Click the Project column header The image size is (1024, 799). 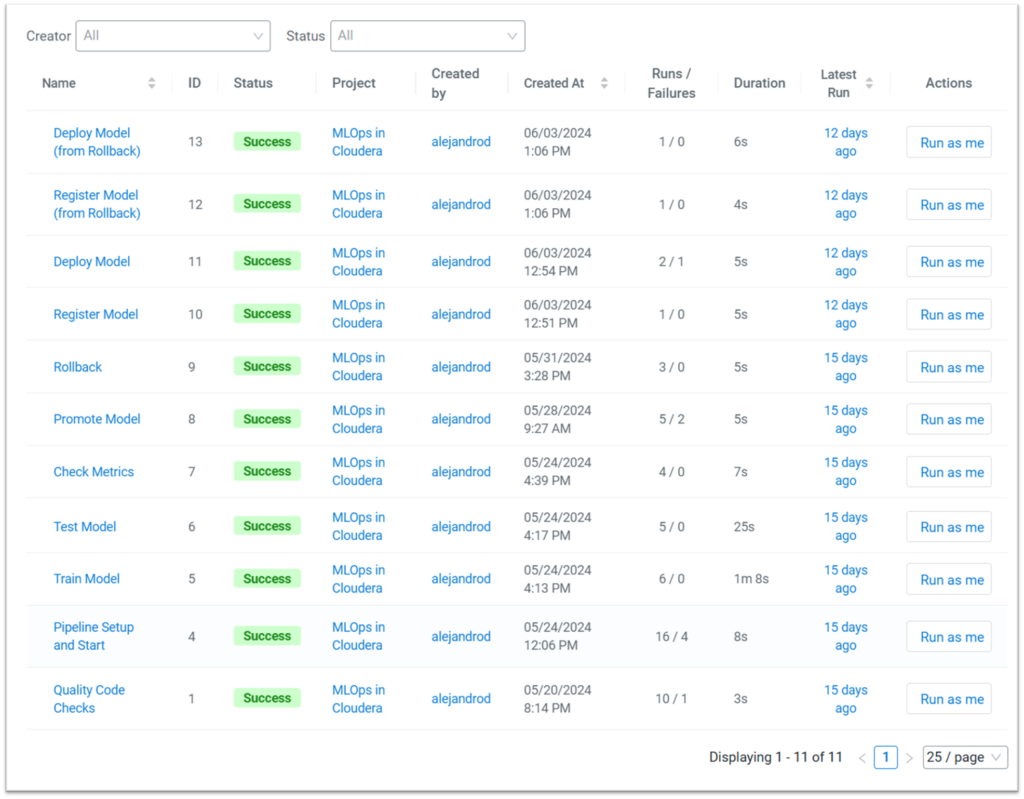pyautogui.click(x=353, y=83)
